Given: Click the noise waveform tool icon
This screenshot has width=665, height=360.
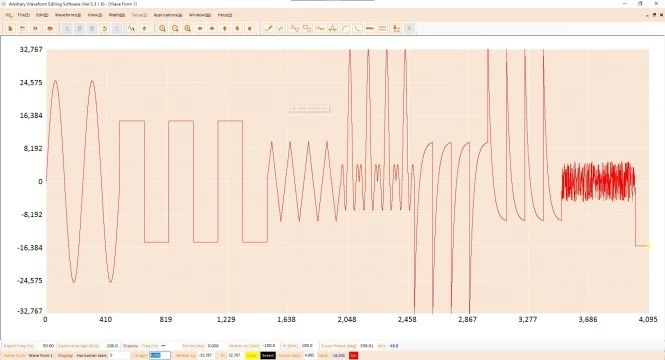Looking at the screenshot, I should click(332, 28).
